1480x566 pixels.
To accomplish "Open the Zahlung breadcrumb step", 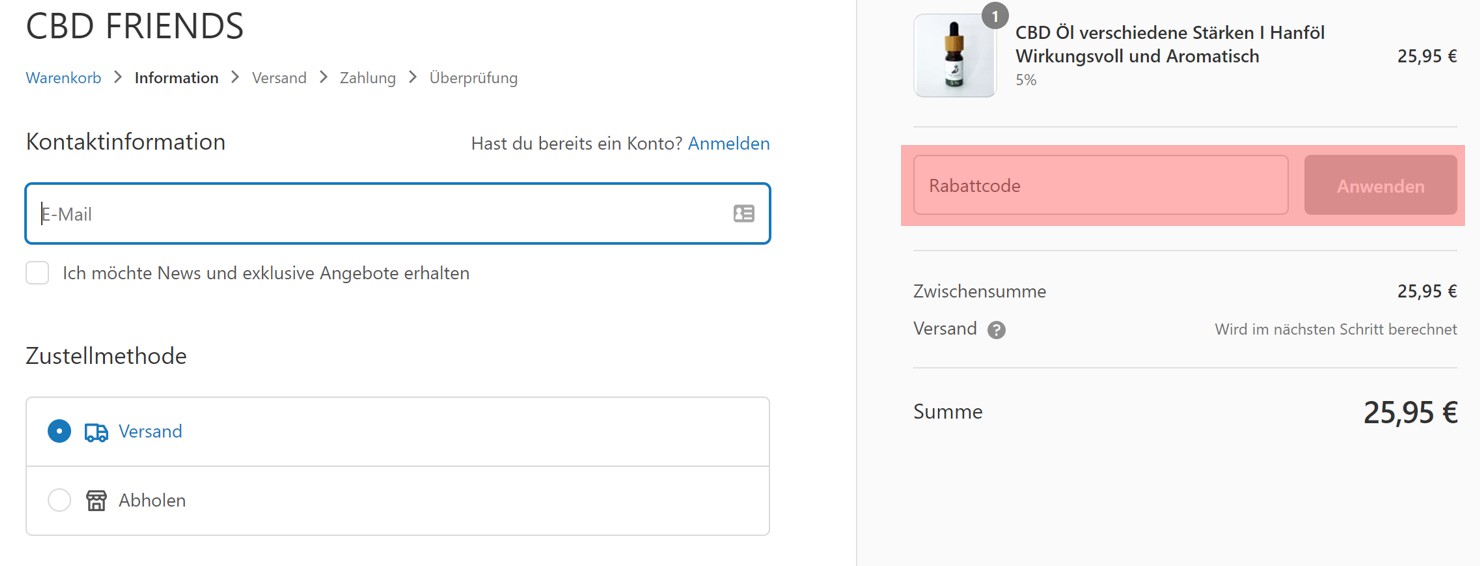I will (x=367, y=78).
